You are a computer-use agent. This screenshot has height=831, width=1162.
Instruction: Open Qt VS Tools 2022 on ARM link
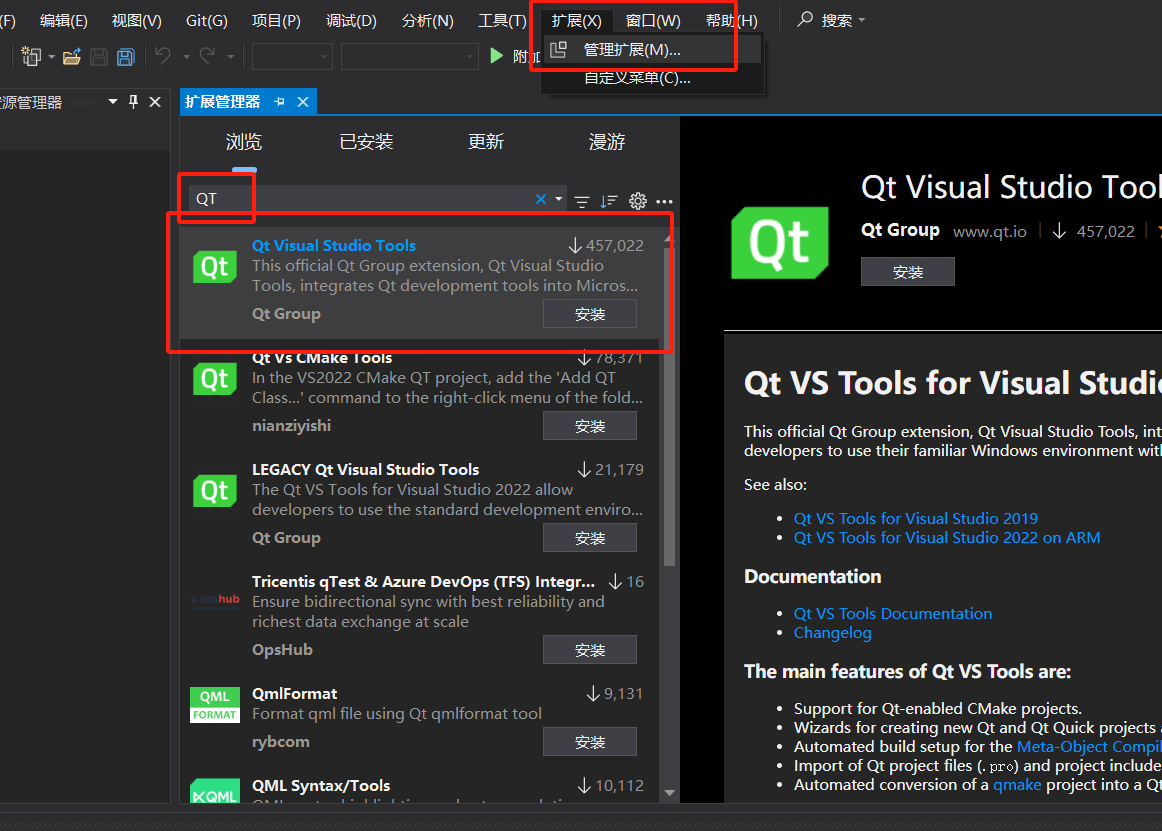(947, 537)
